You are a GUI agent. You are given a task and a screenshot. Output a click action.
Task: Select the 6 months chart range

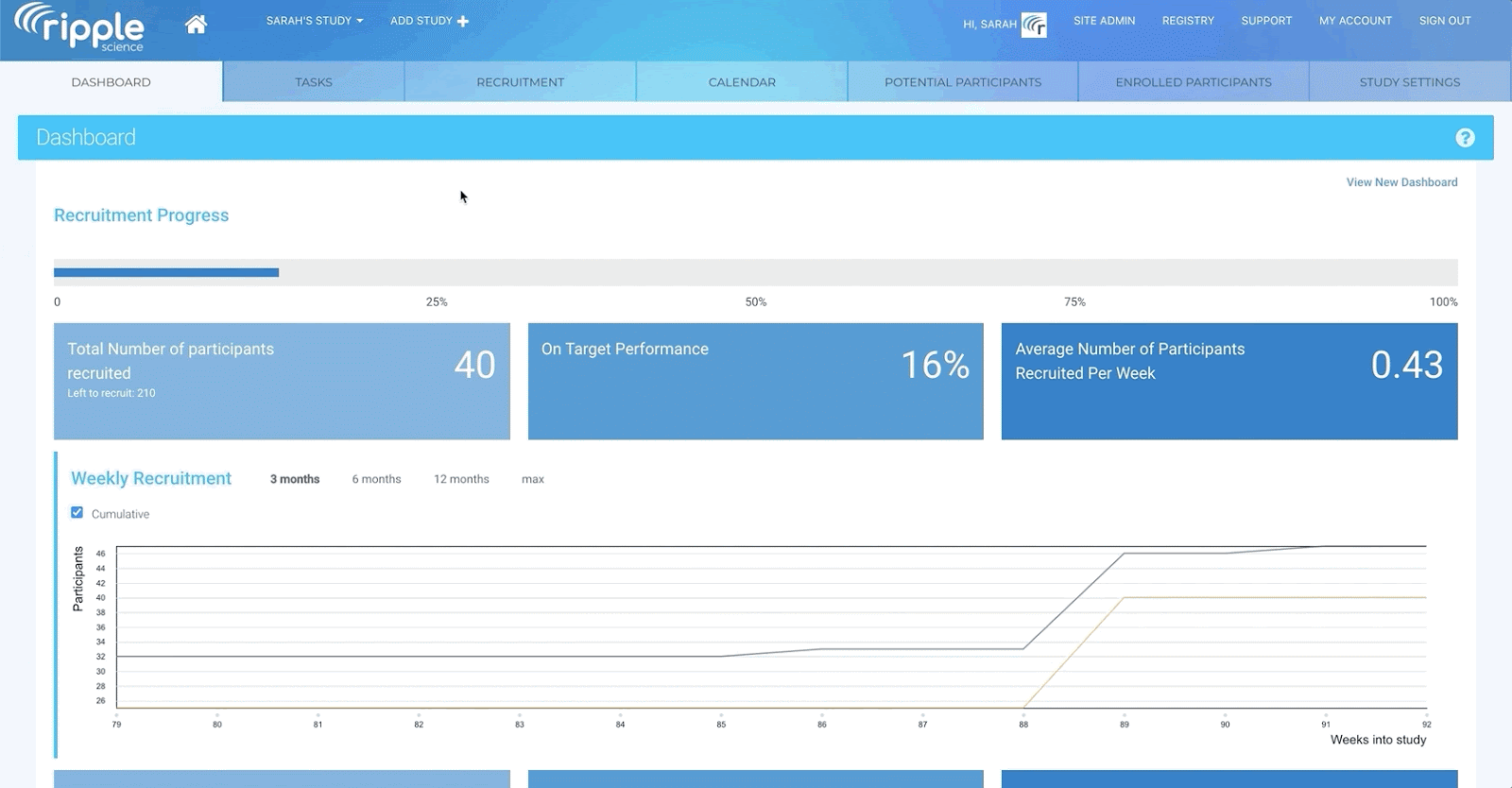376,479
